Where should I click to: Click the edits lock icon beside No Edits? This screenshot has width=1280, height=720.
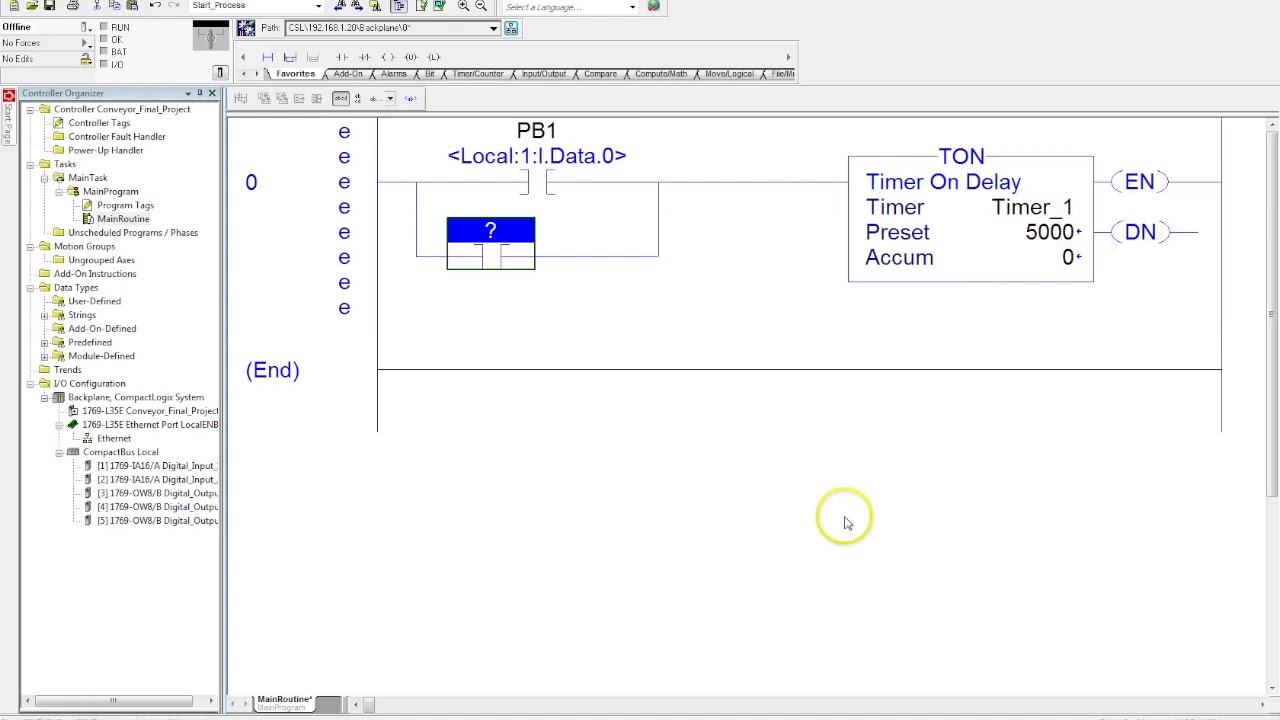pyautogui.click(x=86, y=59)
